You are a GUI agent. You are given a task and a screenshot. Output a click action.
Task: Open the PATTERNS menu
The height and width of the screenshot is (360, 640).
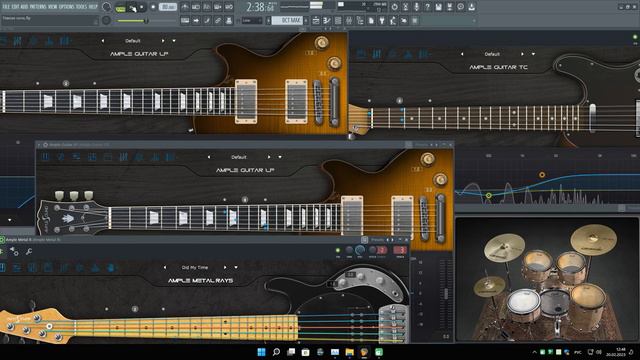38,7
